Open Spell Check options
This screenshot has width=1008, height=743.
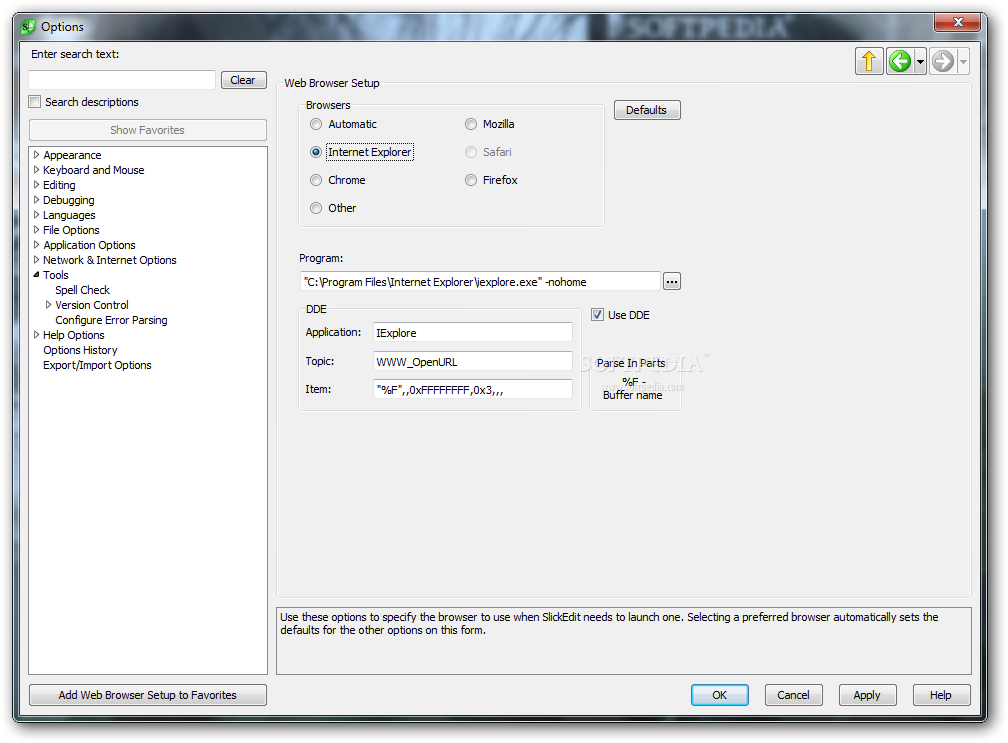(x=82, y=290)
